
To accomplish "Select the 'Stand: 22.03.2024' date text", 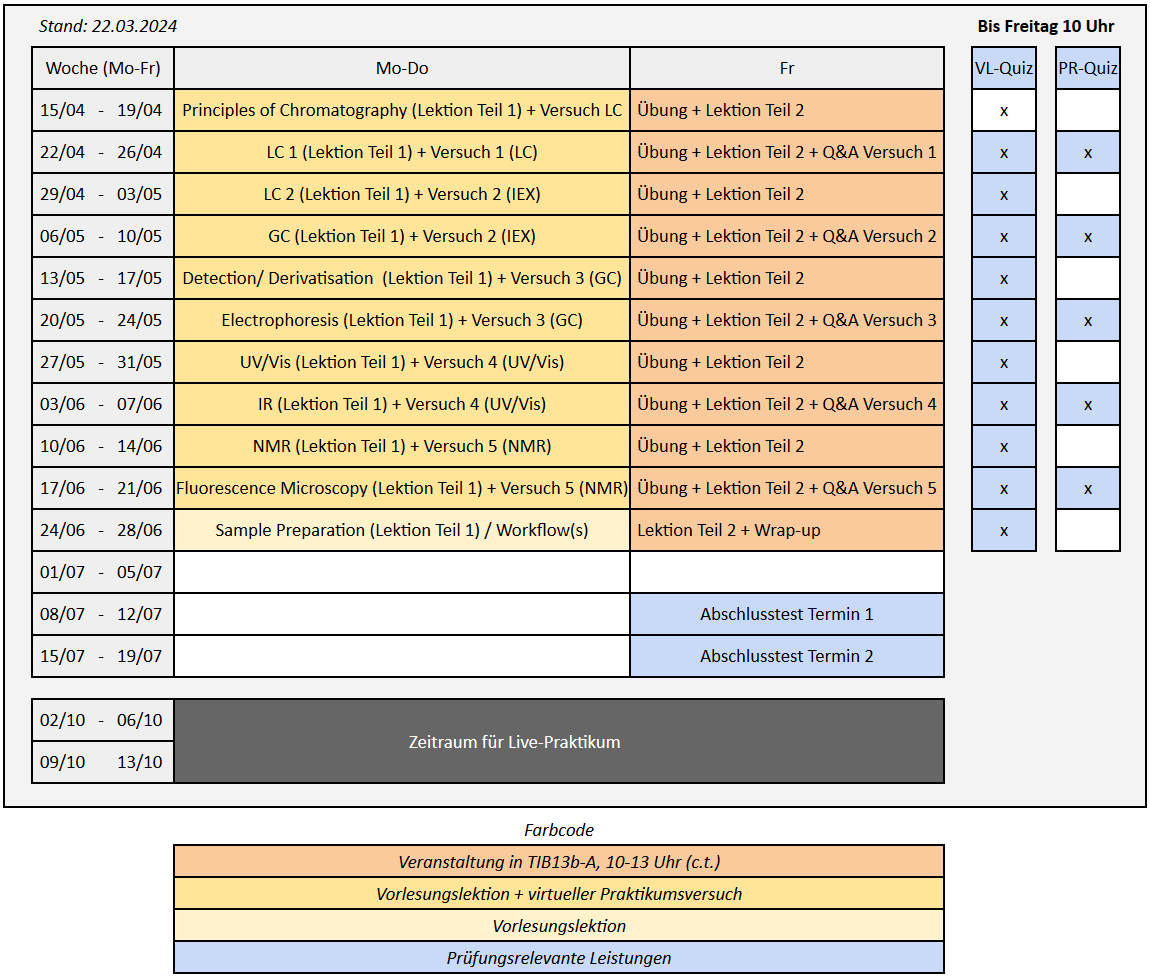I will [108, 26].
